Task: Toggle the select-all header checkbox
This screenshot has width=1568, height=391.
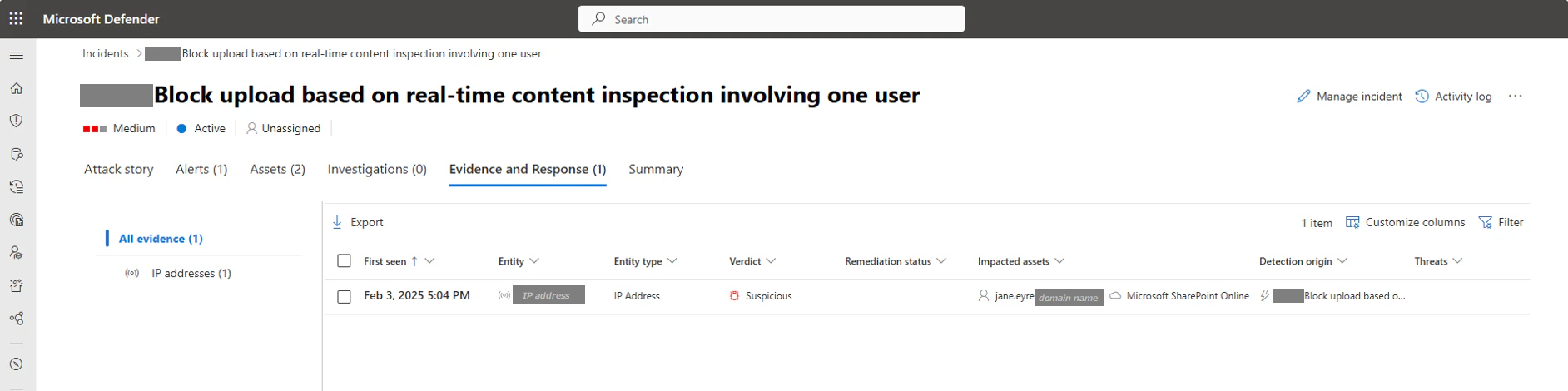Action: pos(344,261)
